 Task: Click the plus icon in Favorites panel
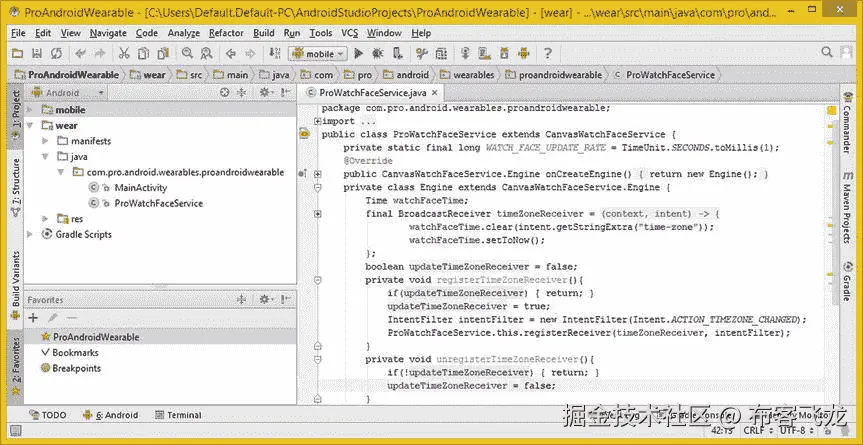(x=33, y=318)
